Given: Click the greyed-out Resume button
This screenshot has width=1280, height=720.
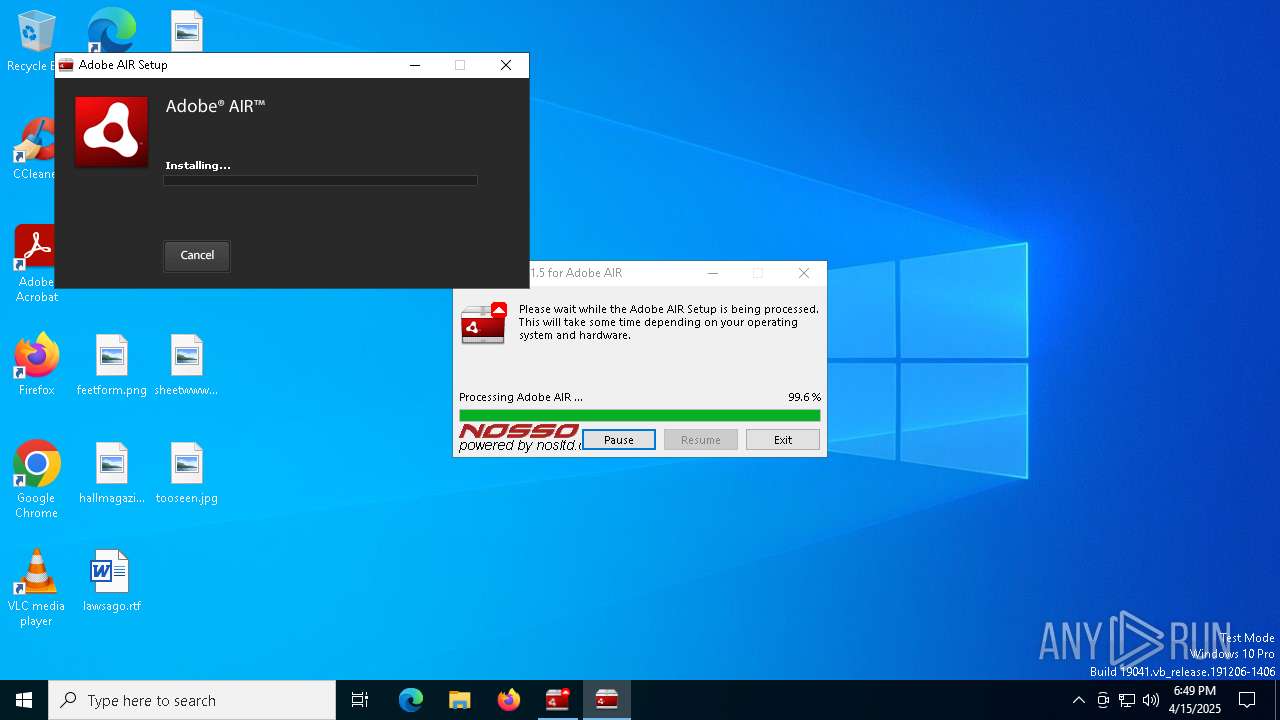Looking at the screenshot, I should click(x=701, y=440).
